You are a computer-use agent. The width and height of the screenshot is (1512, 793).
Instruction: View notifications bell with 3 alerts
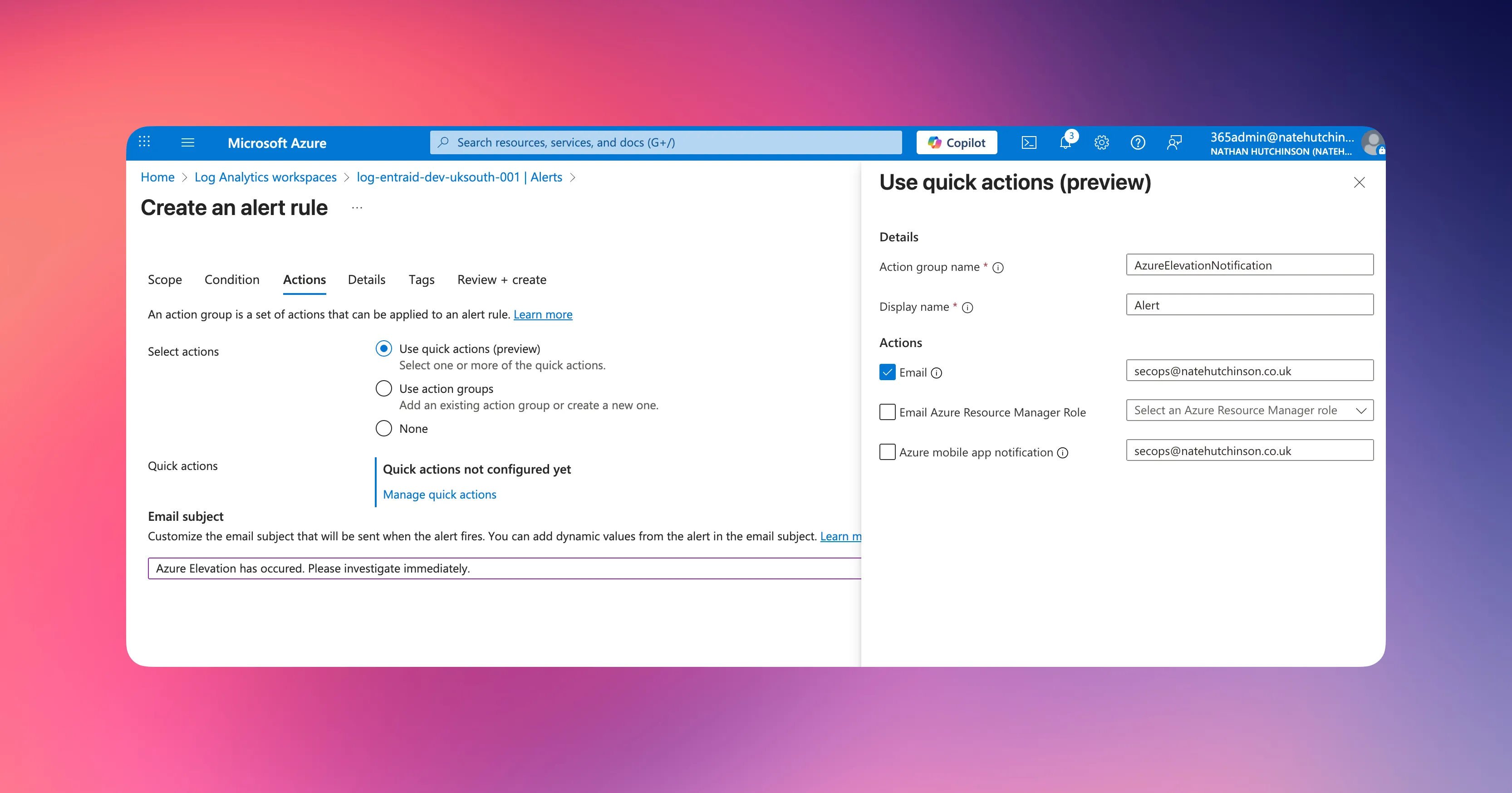tap(1065, 142)
